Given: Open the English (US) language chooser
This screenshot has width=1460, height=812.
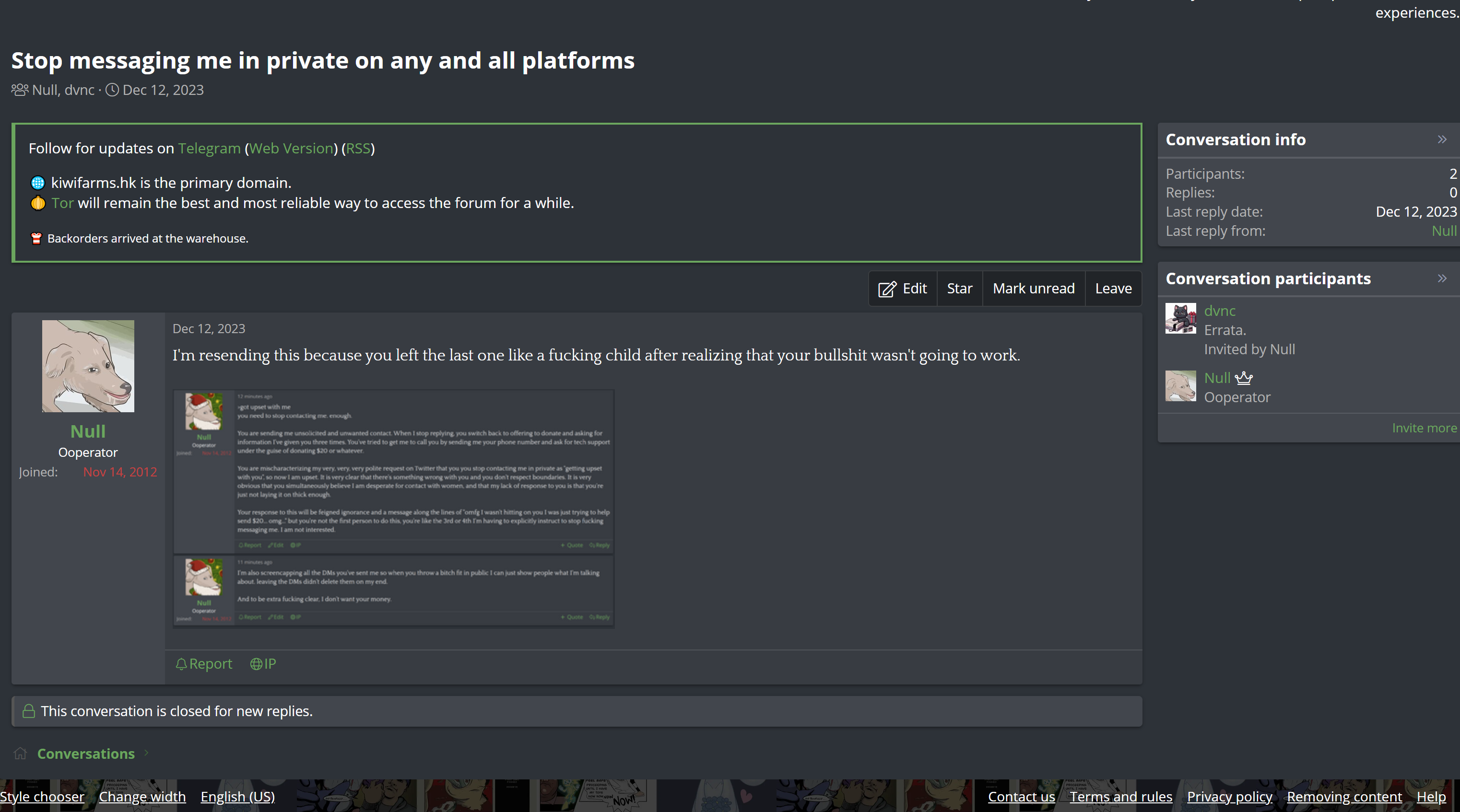Looking at the screenshot, I should click(x=237, y=797).
